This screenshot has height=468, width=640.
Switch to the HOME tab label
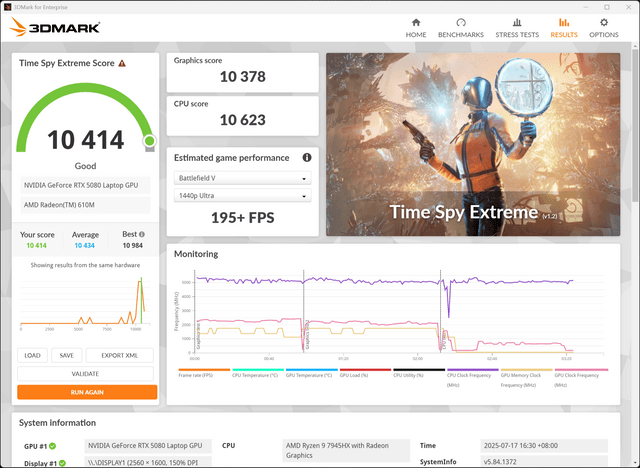[416, 35]
